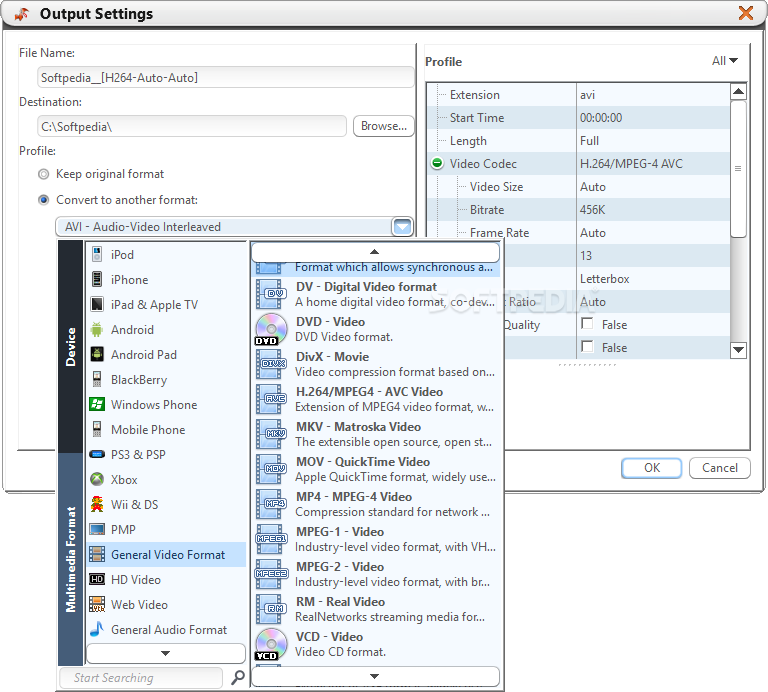Screen dimensions: 768x692
Task: Click the Browse... button
Action: click(384, 126)
